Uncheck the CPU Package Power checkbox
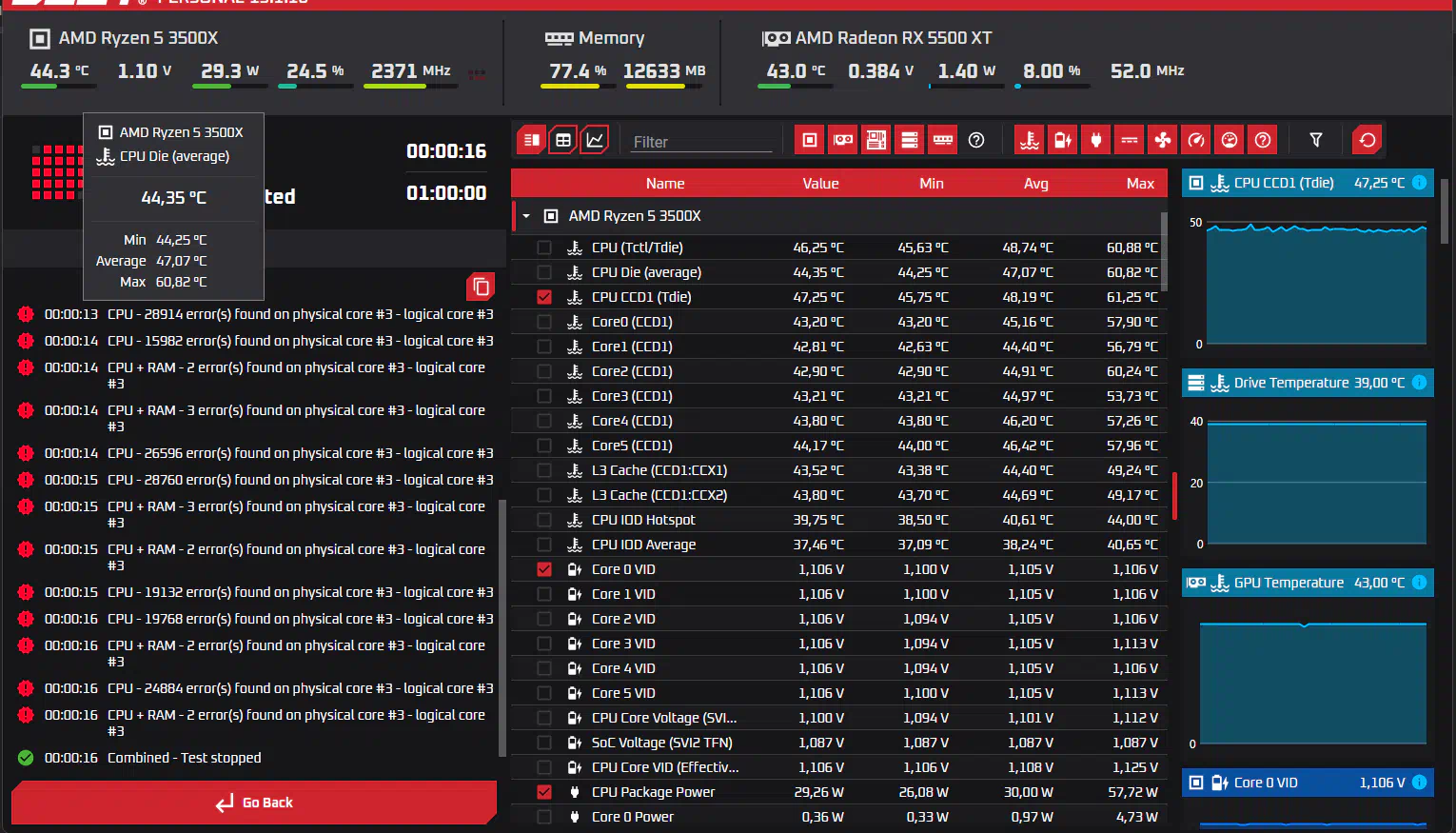The height and width of the screenshot is (833, 1456). coord(544,792)
